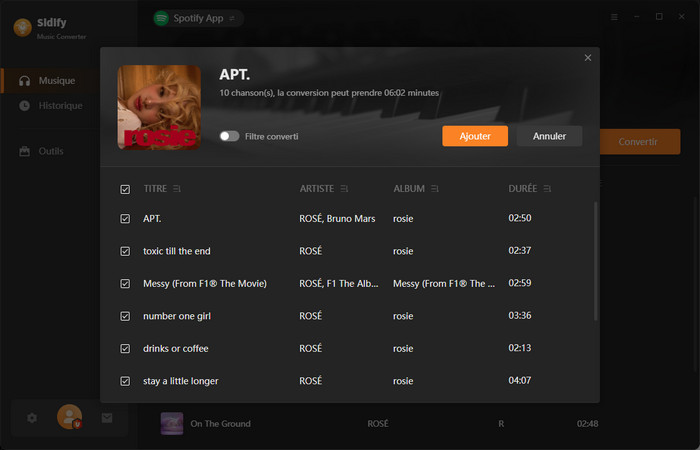Open the Historique sidebar section

[x=60, y=106]
